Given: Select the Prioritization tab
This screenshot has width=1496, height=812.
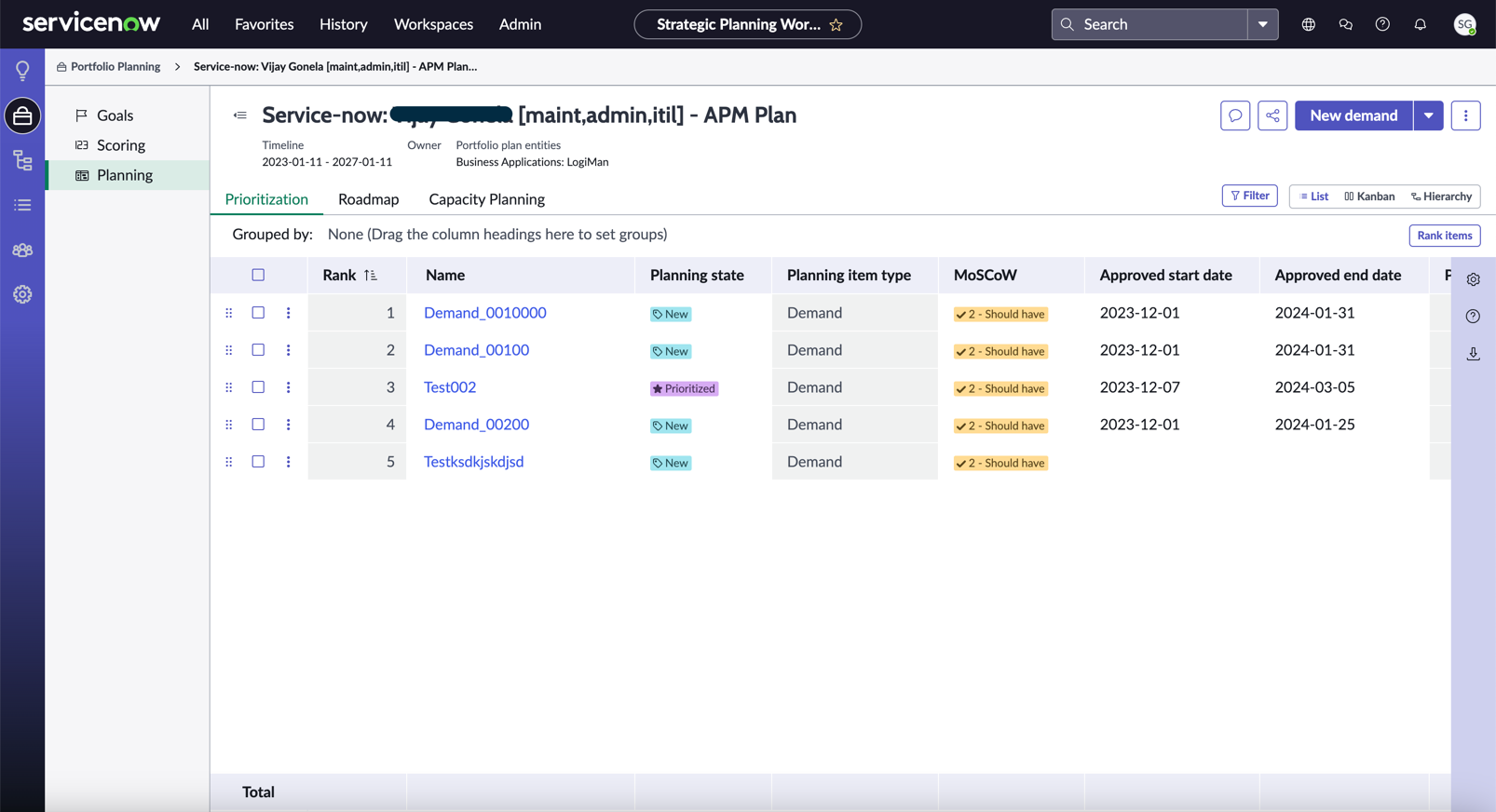Looking at the screenshot, I should tap(266, 199).
